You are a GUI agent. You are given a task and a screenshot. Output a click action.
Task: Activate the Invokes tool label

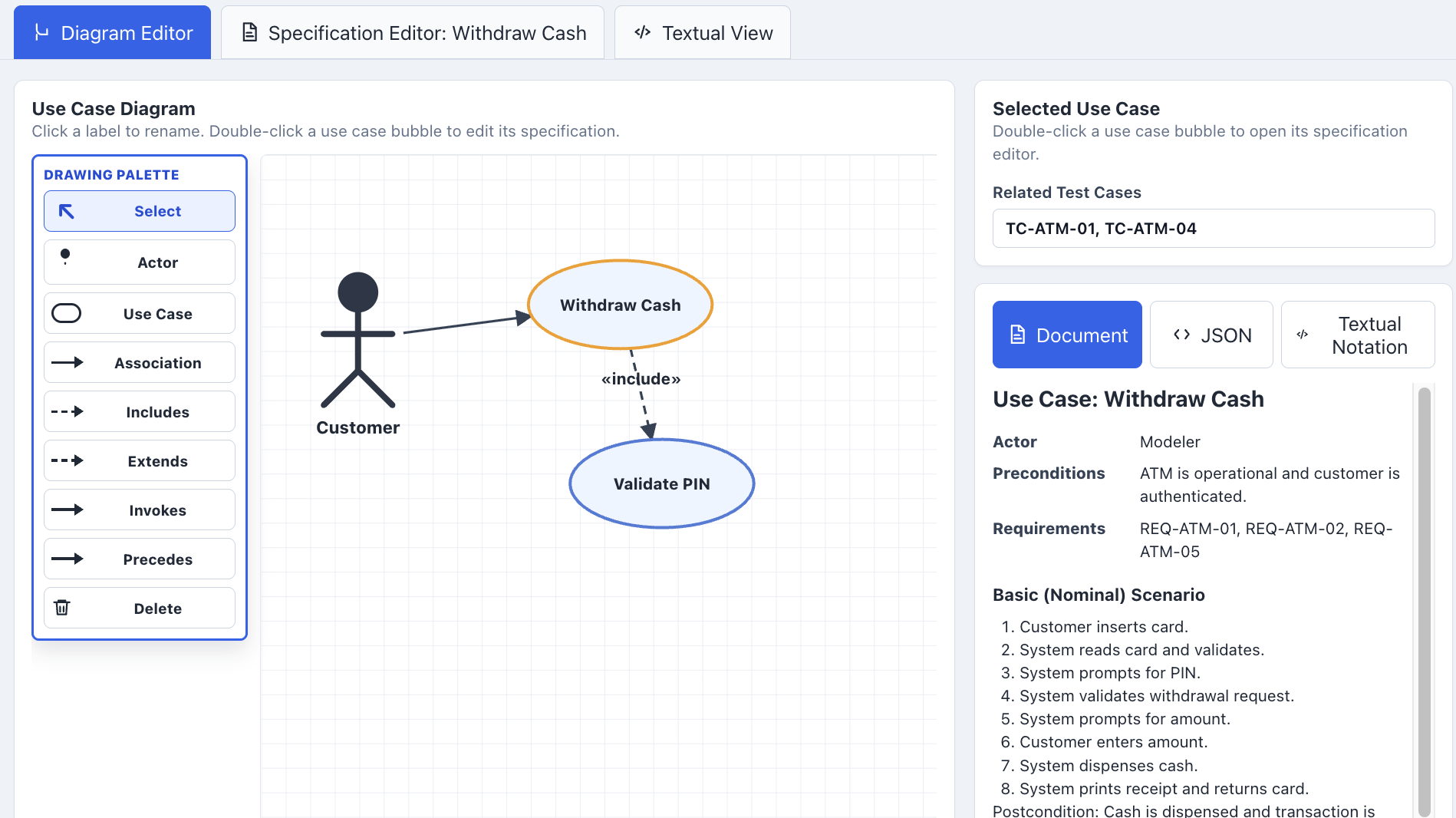click(x=158, y=510)
